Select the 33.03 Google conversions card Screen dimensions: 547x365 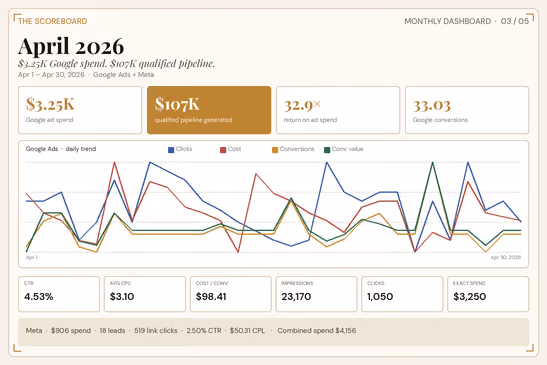tap(467, 110)
